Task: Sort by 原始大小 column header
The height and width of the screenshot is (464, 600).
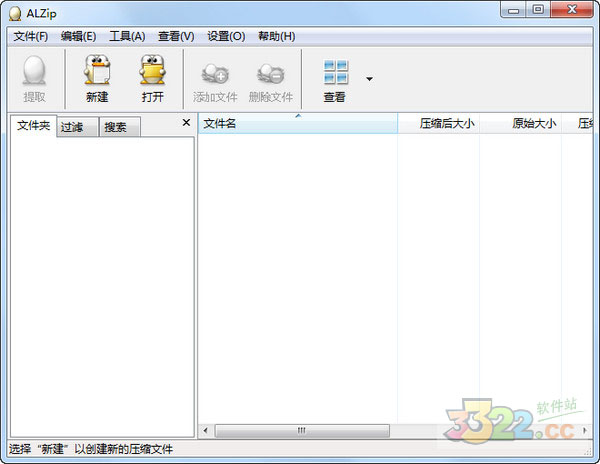Action: click(520, 123)
